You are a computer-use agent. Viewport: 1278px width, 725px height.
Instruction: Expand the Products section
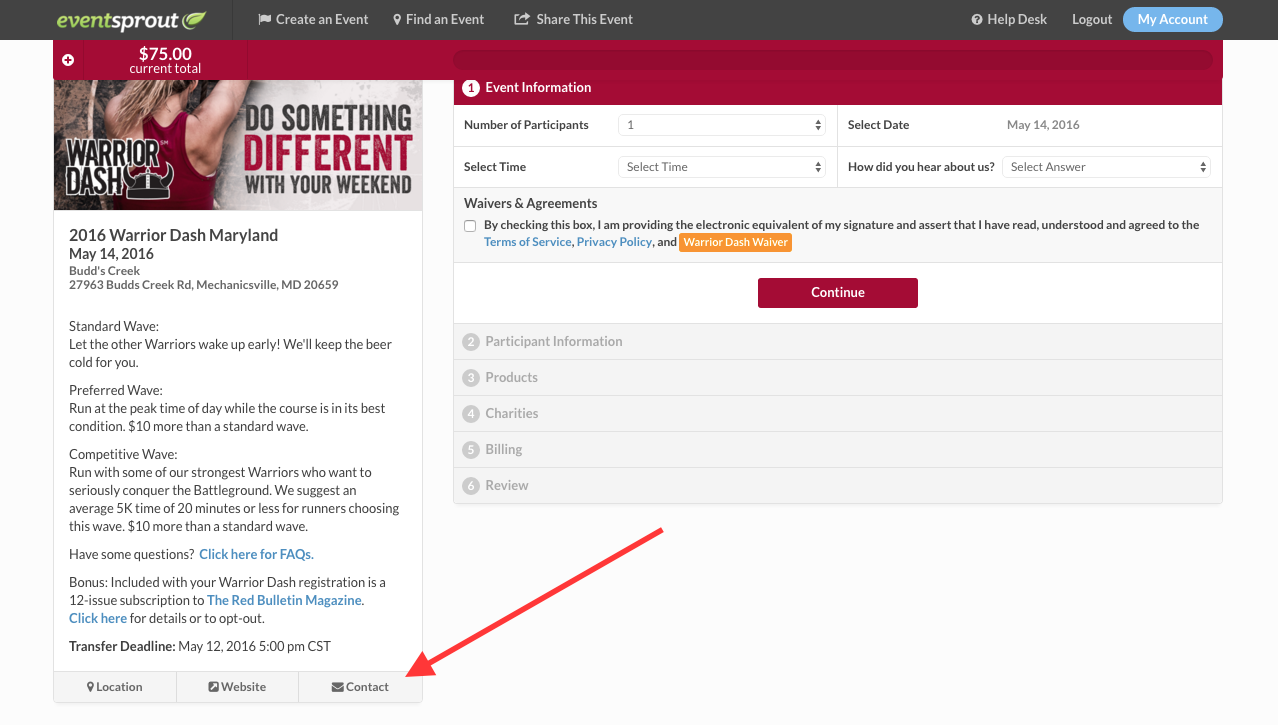(838, 378)
